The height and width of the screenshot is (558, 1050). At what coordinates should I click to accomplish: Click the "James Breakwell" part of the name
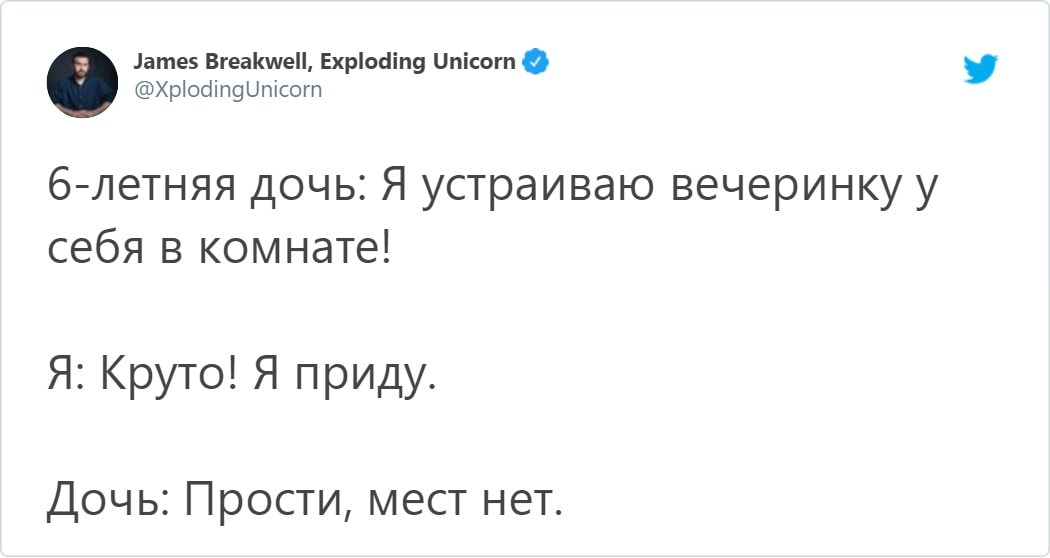pos(219,63)
